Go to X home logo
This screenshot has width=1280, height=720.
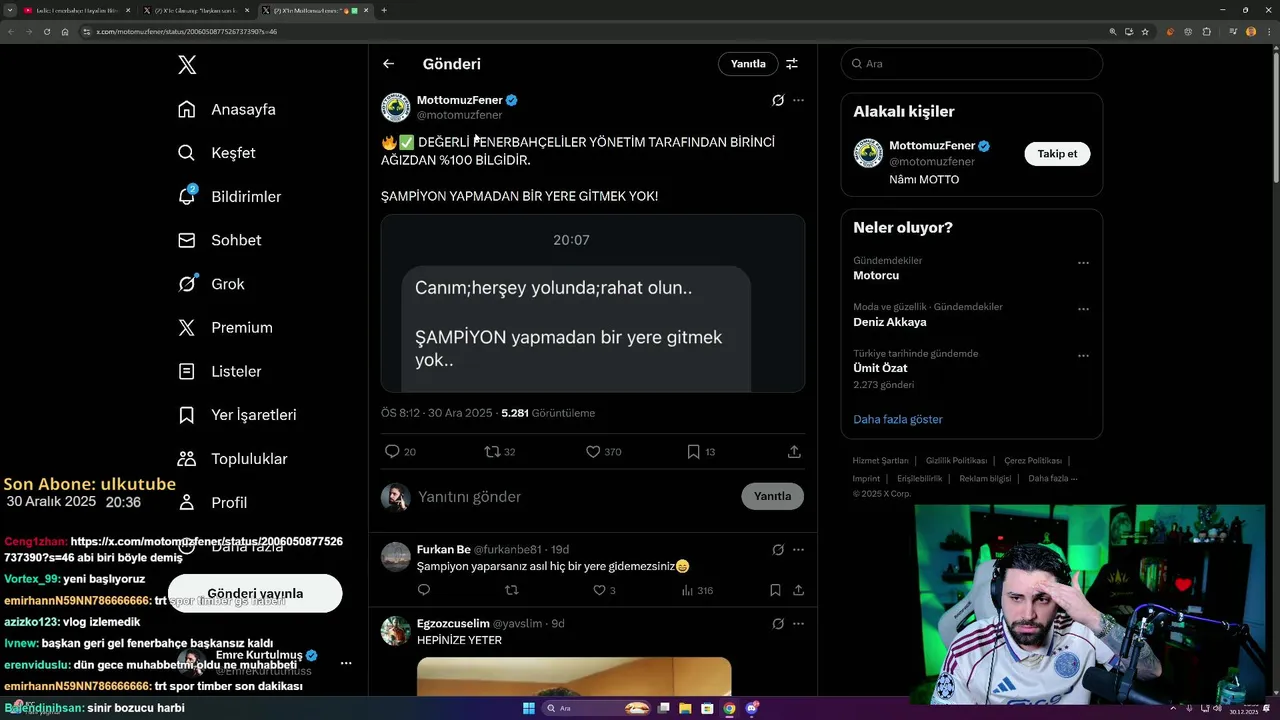point(187,65)
